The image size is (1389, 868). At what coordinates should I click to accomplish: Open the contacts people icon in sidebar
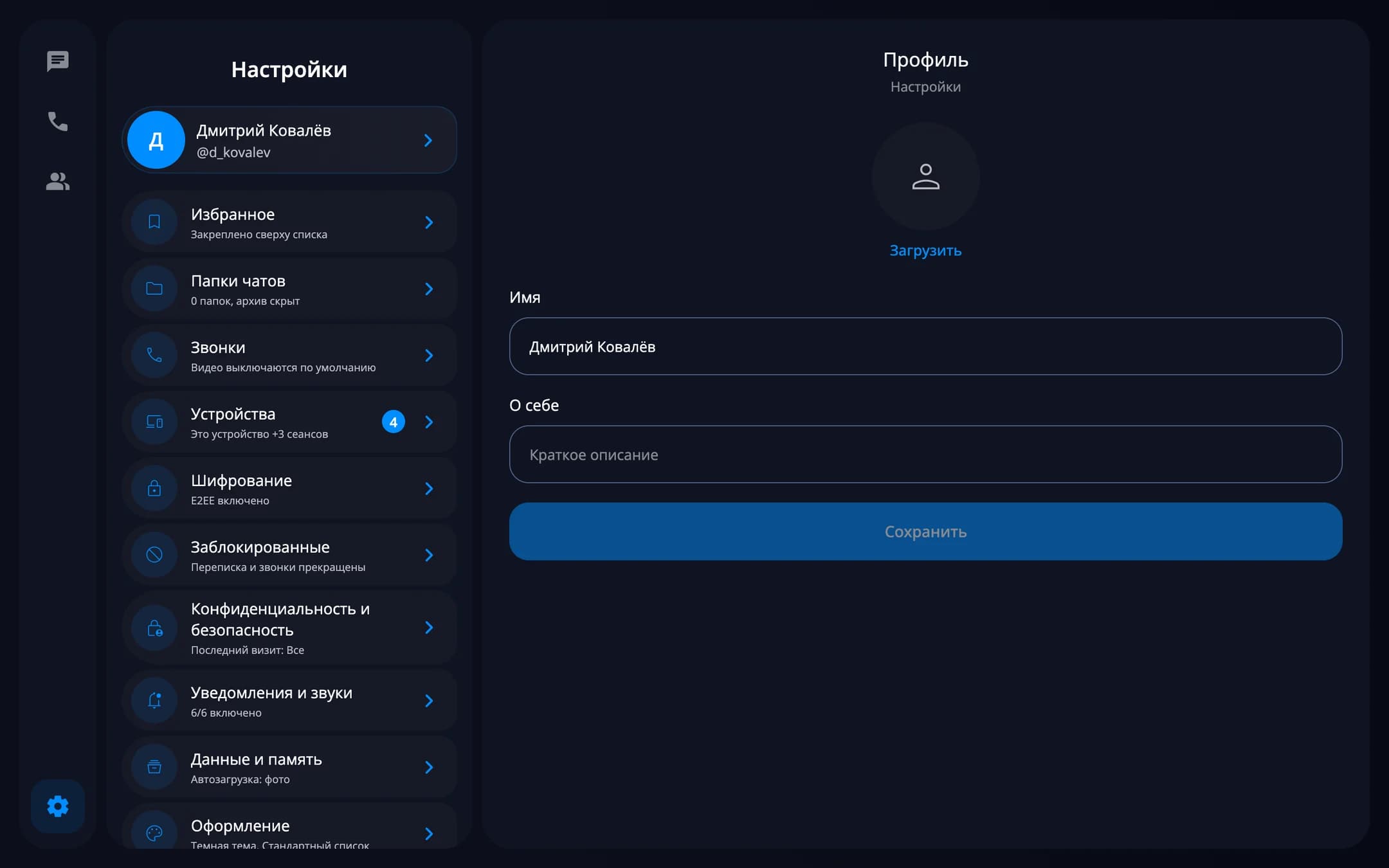tap(58, 181)
